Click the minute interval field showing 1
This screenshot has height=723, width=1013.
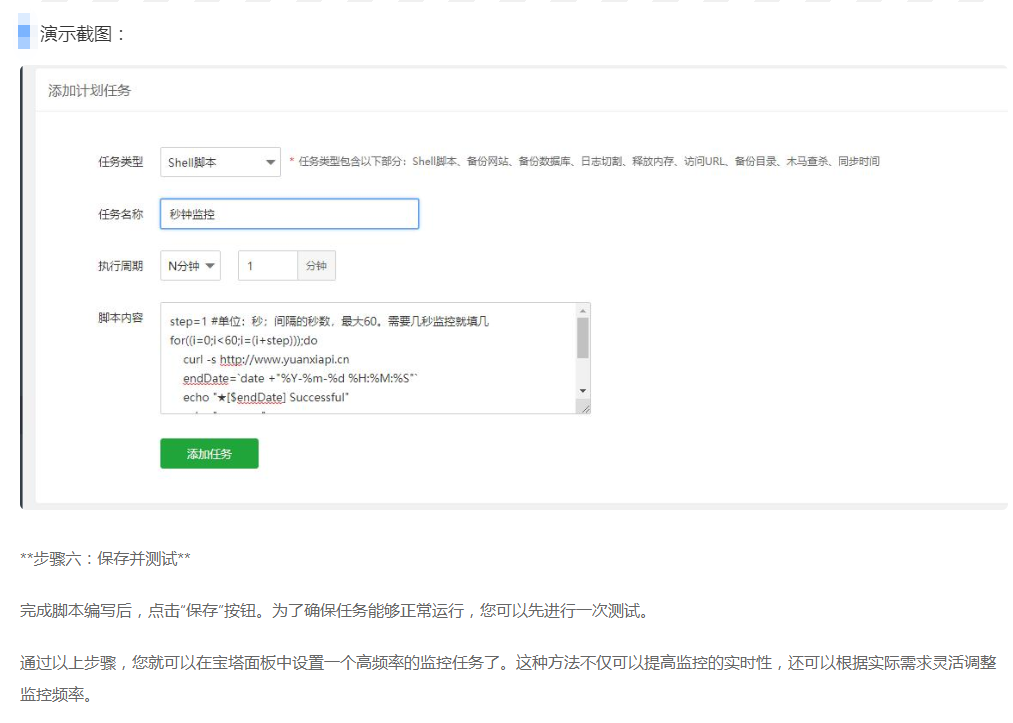pyautogui.click(x=267, y=266)
